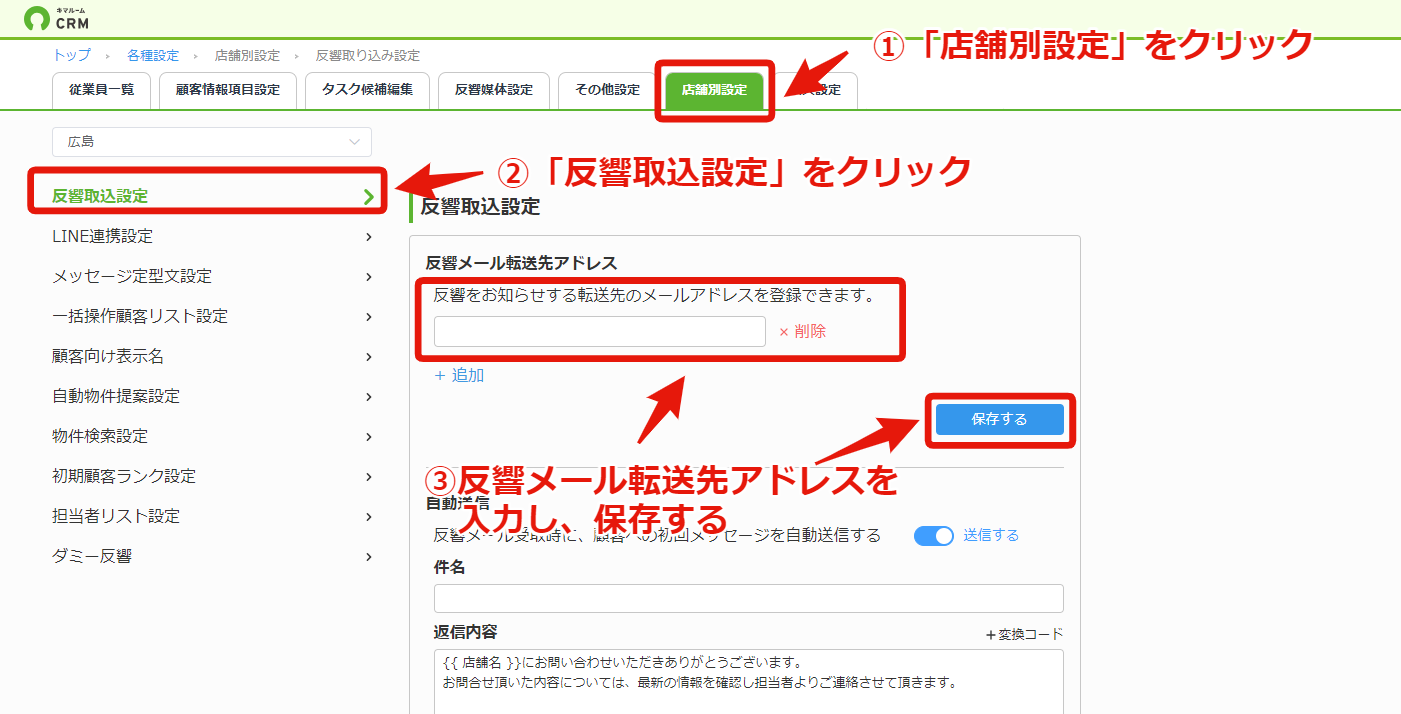Open the 広島 store dropdown

click(x=212, y=142)
